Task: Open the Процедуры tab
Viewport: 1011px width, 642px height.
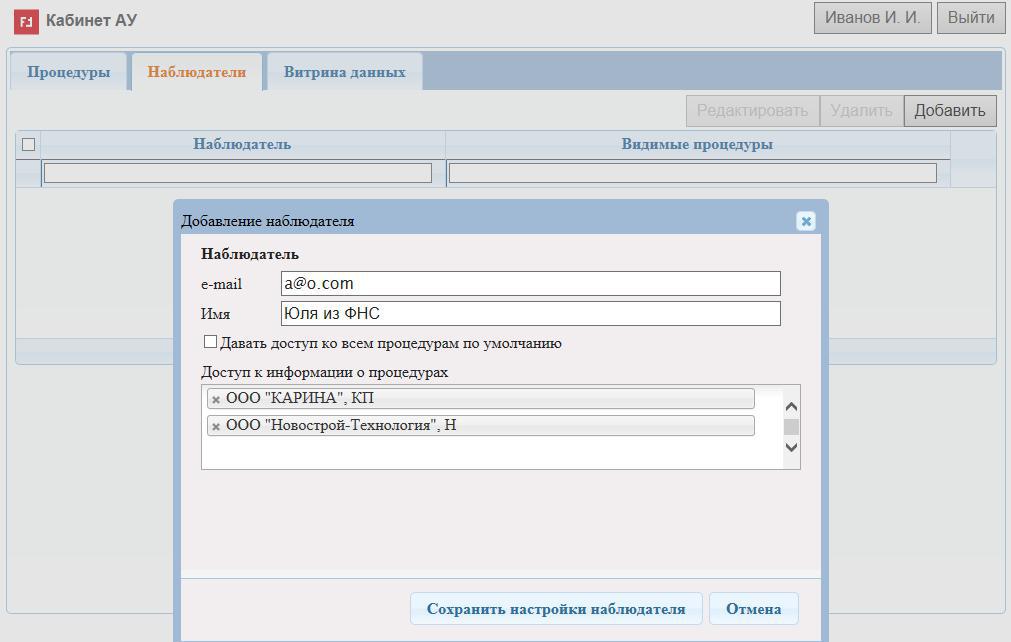Action: tap(69, 72)
